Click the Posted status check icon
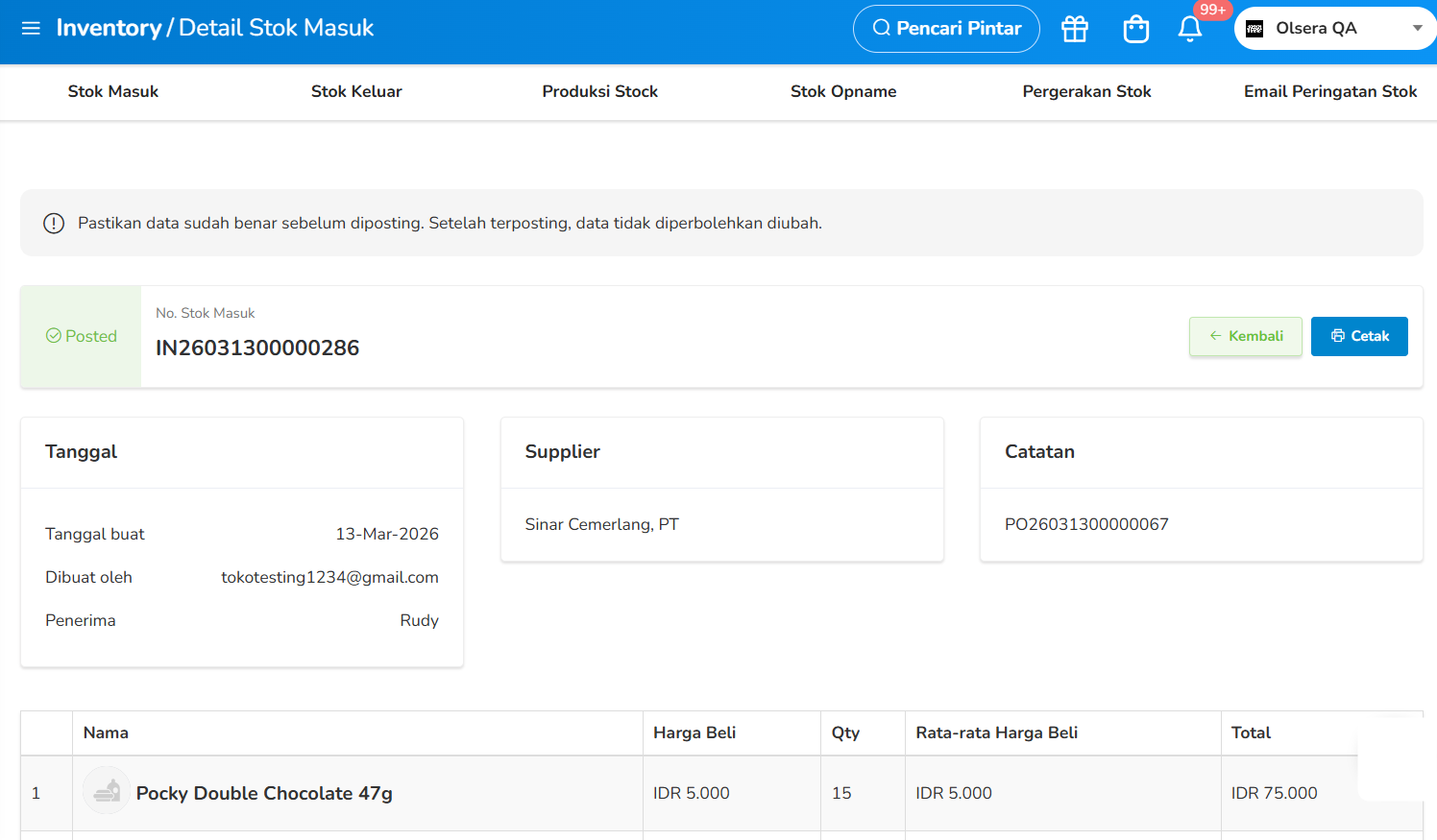 (x=54, y=336)
